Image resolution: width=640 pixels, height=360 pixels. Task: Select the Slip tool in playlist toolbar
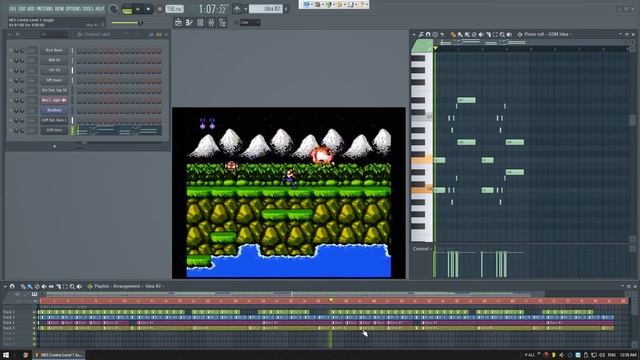click(x=51, y=287)
